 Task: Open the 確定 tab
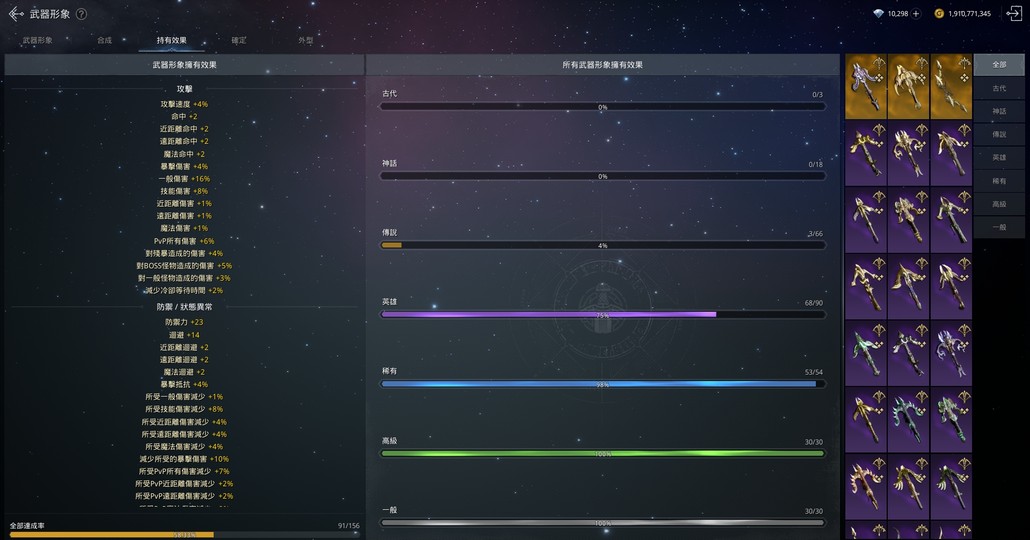tap(239, 40)
